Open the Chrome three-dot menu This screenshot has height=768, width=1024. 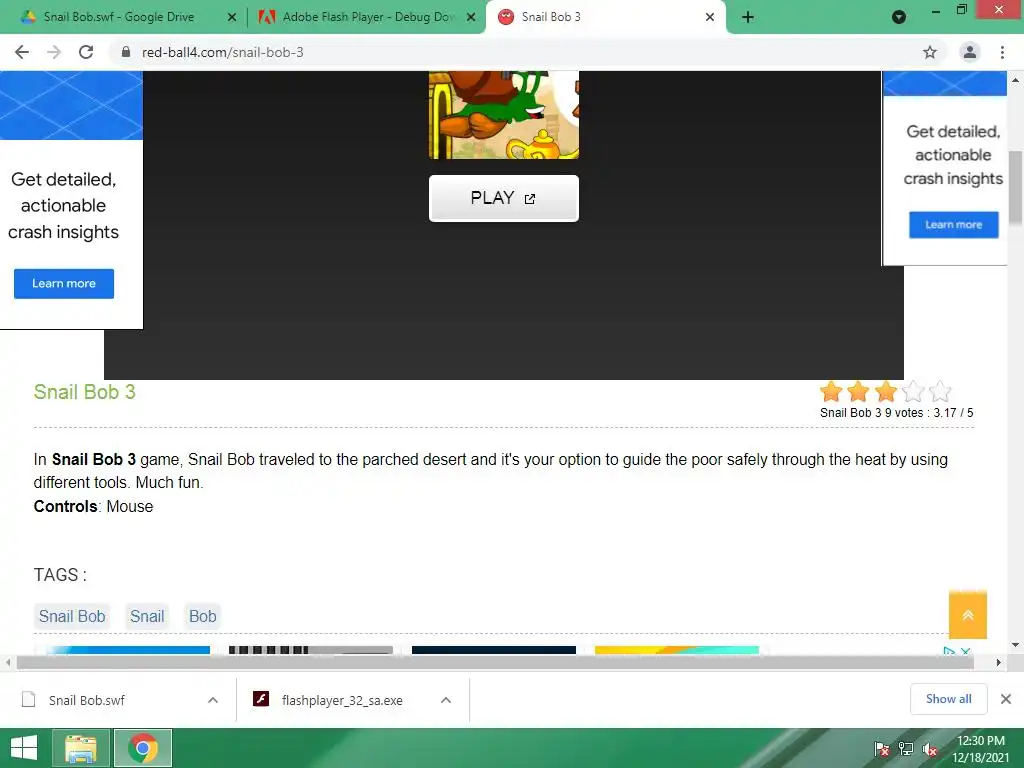coord(1002,52)
